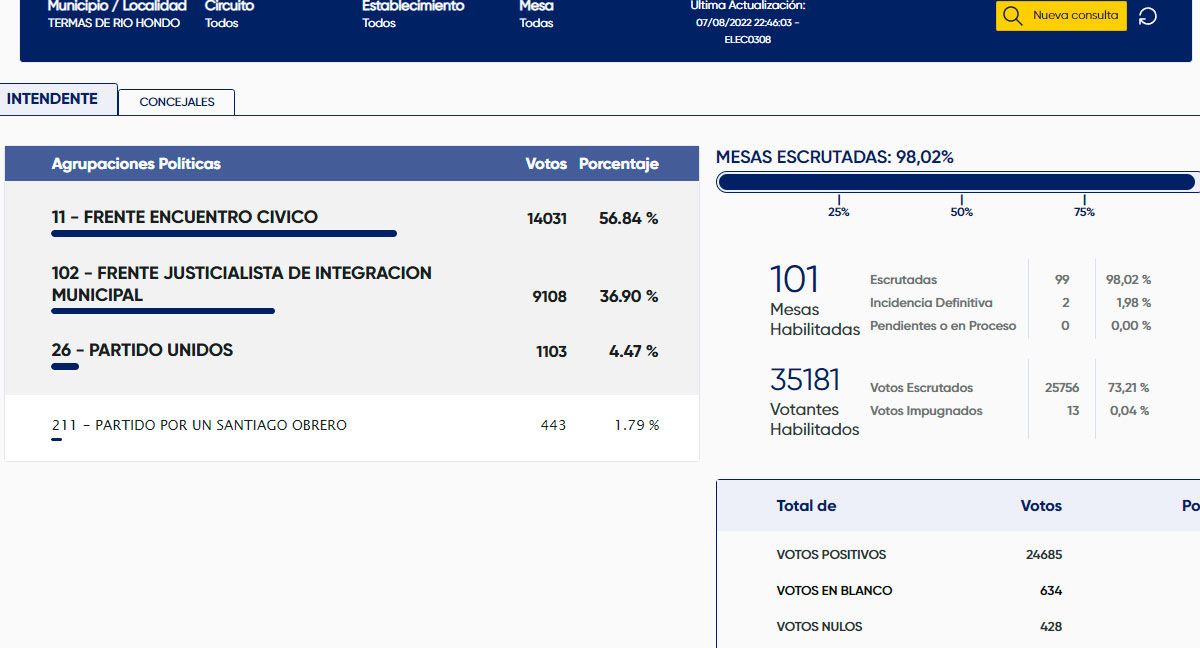1200x648 pixels.
Task: Click 211 - Partido Por Un Santiago Obrero
Action: coord(199,425)
